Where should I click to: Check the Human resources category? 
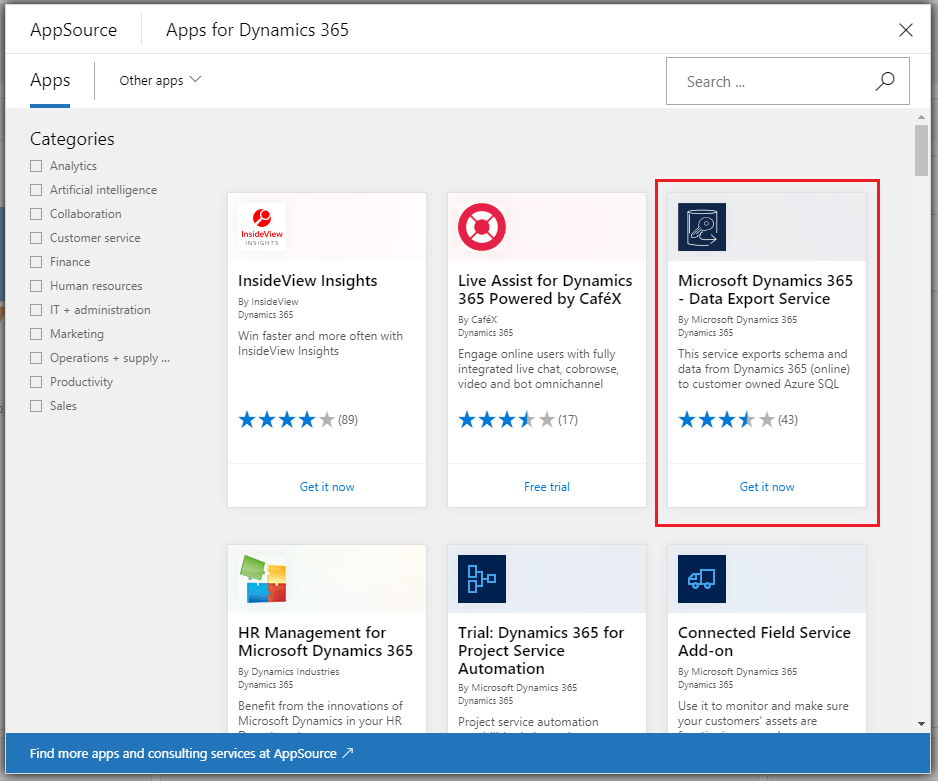click(36, 286)
